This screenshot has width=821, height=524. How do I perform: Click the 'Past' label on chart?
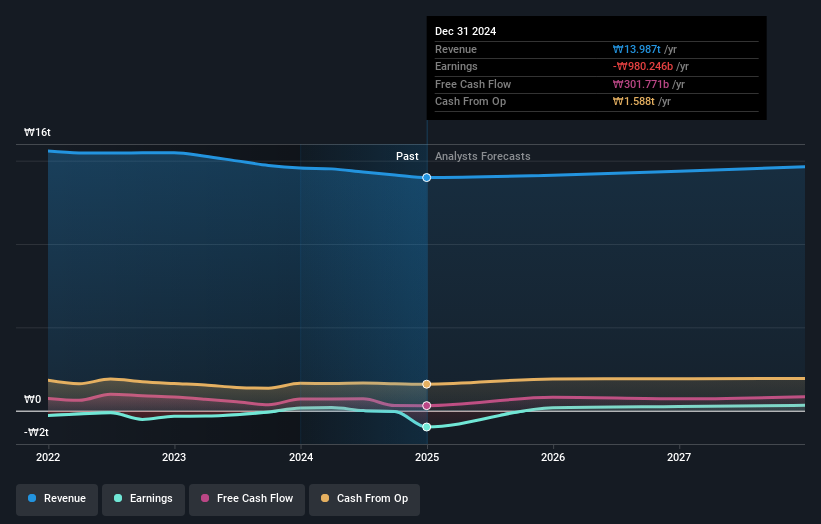coord(407,157)
